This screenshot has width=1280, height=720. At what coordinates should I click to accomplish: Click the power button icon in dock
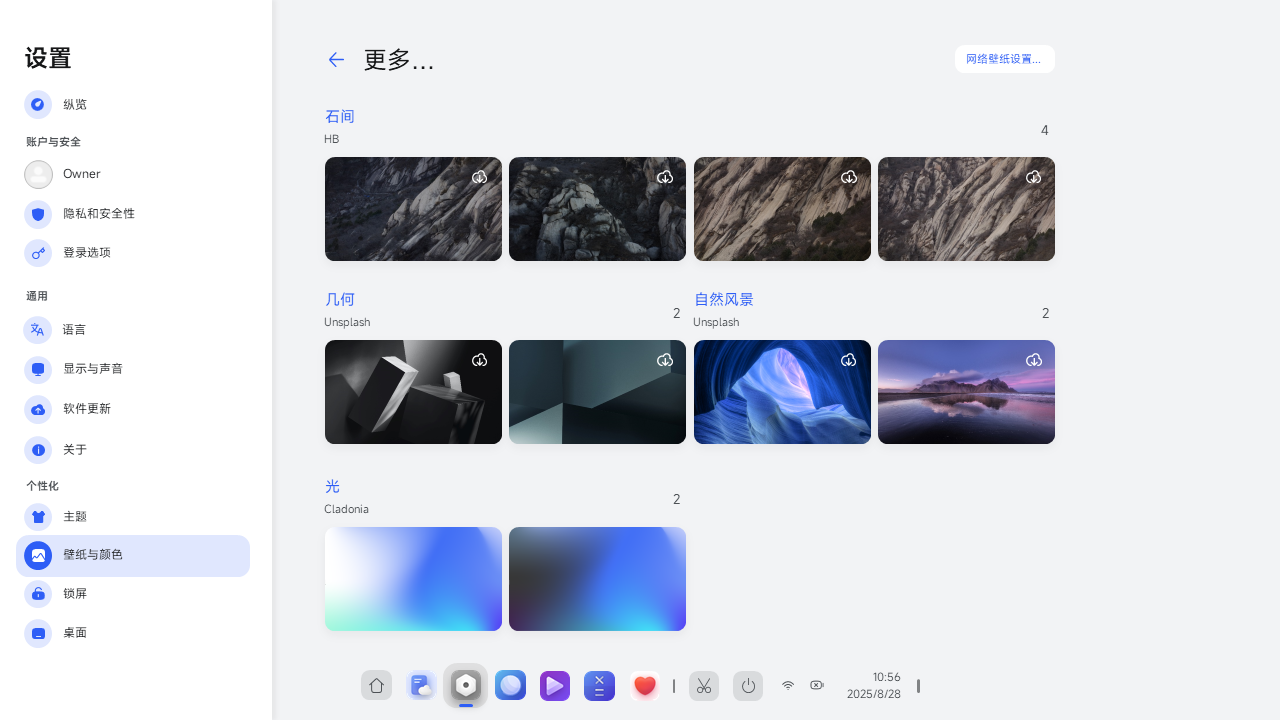pyautogui.click(x=748, y=686)
